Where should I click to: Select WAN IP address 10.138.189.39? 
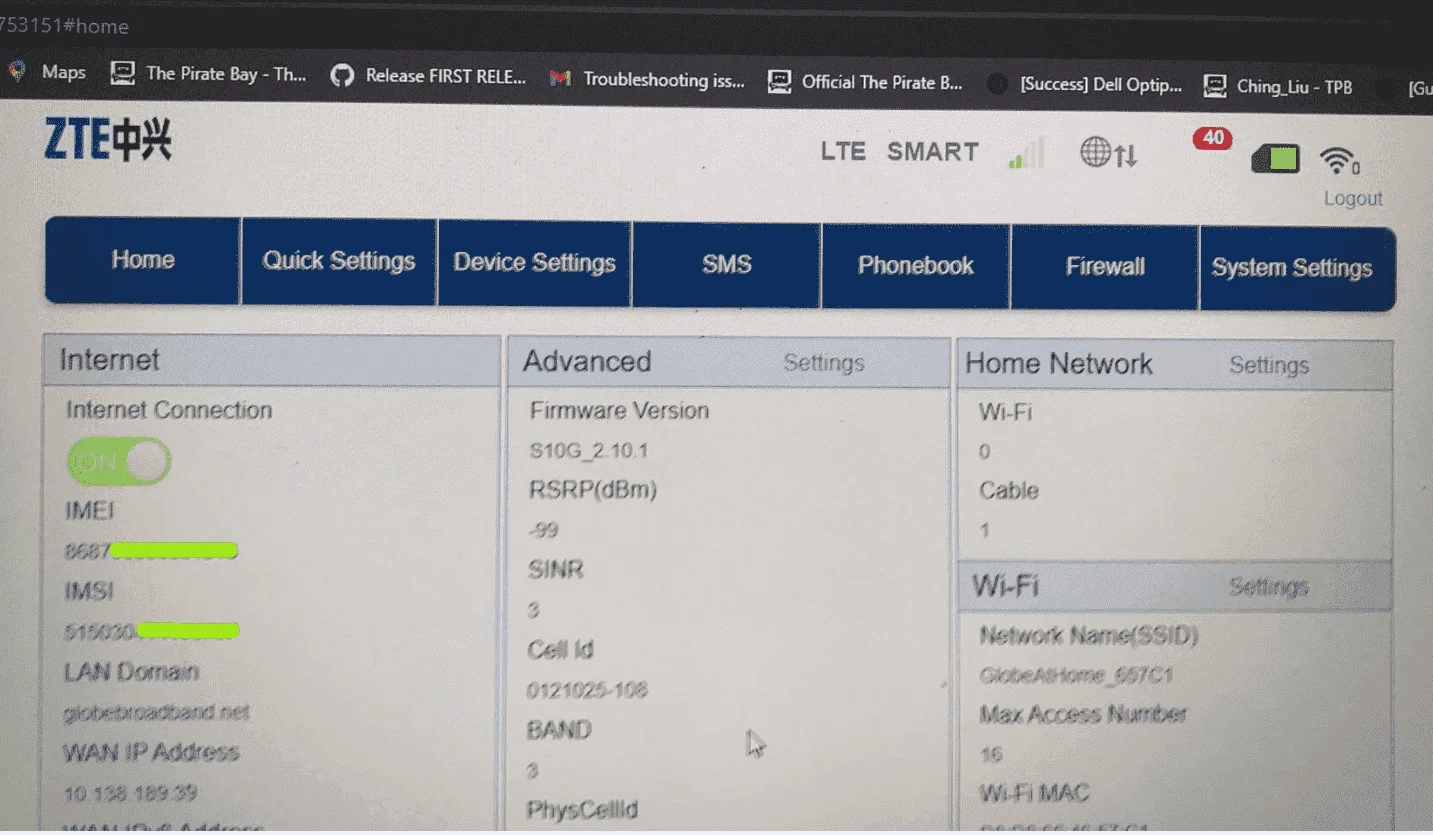[130, 794]
